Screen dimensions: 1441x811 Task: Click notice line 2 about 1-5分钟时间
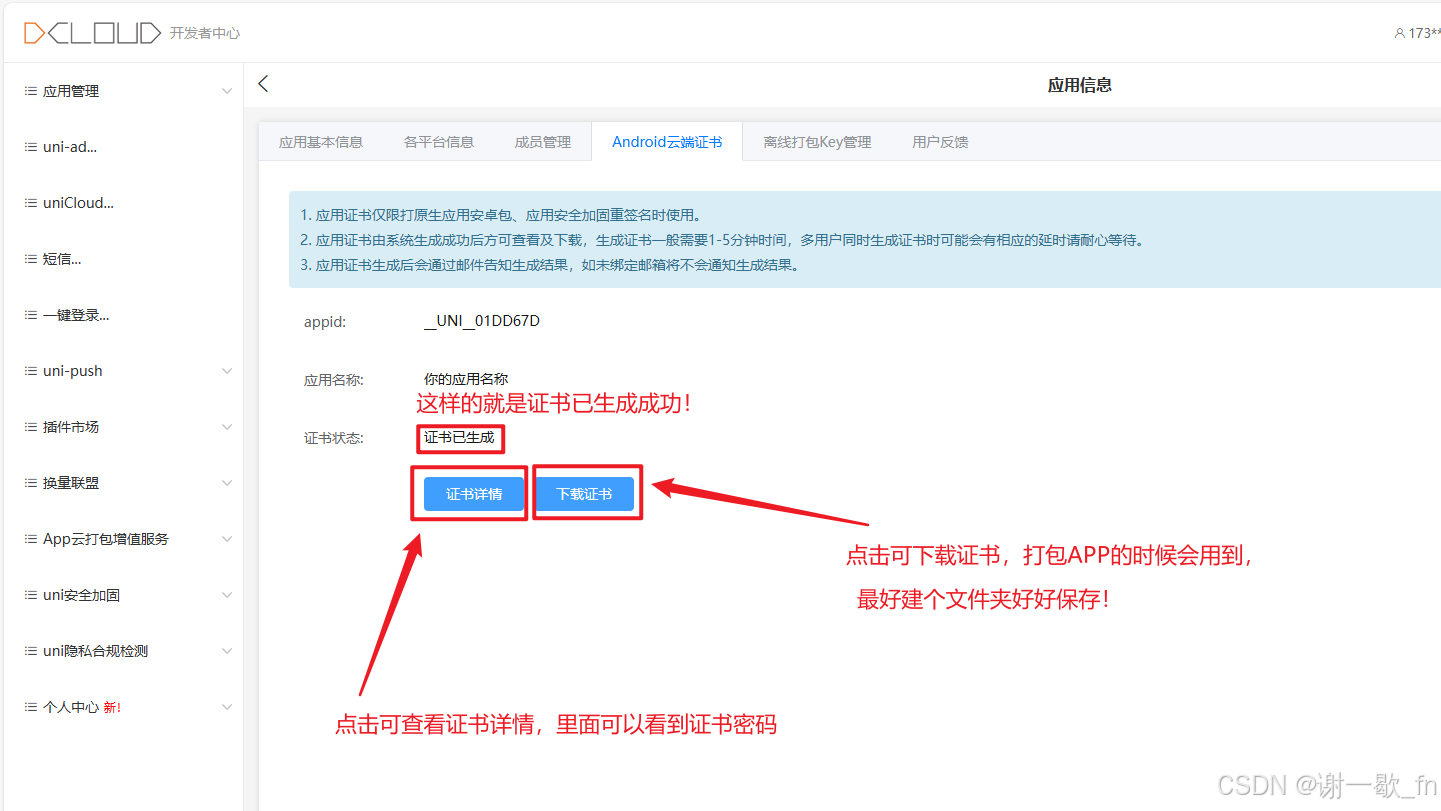[721, 240]
